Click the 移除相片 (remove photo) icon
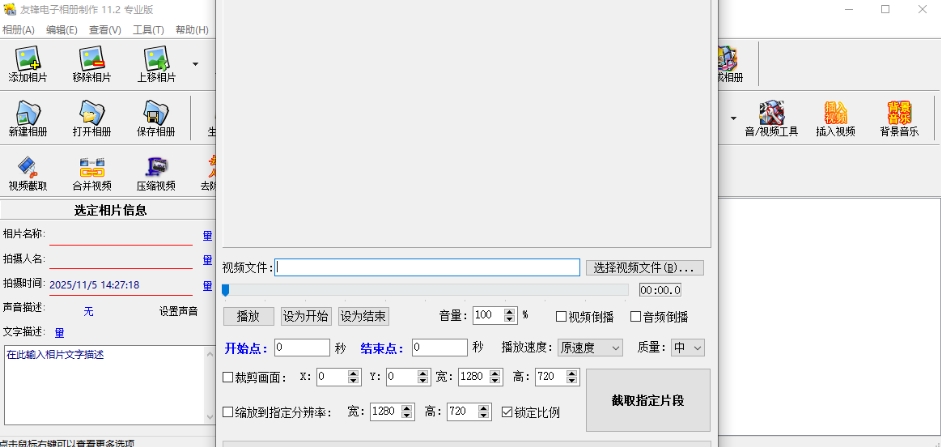The width and height of the screenshot is (941, 447). [x=92, y=64]
